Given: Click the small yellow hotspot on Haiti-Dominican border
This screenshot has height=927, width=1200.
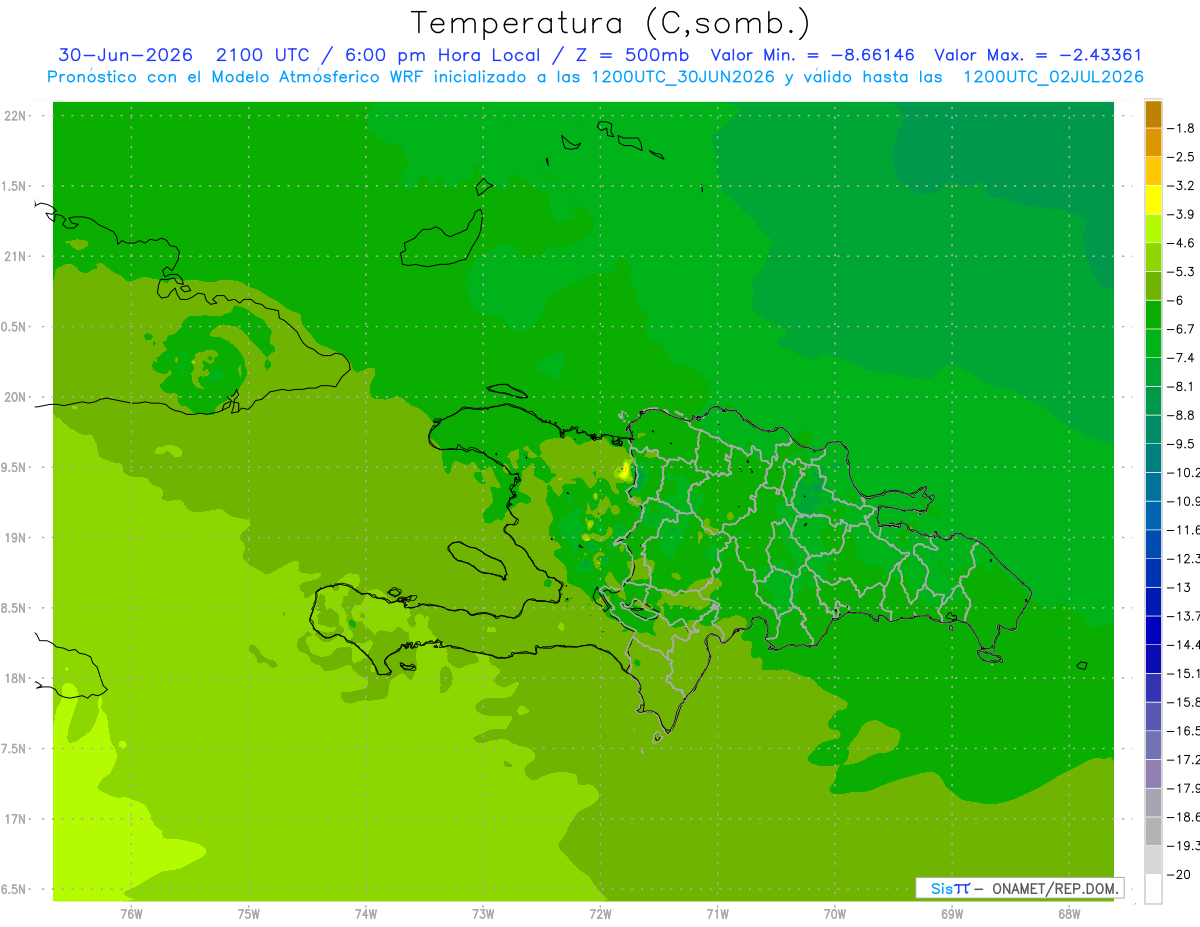Looking at the screenshot, I should point(624,470).
